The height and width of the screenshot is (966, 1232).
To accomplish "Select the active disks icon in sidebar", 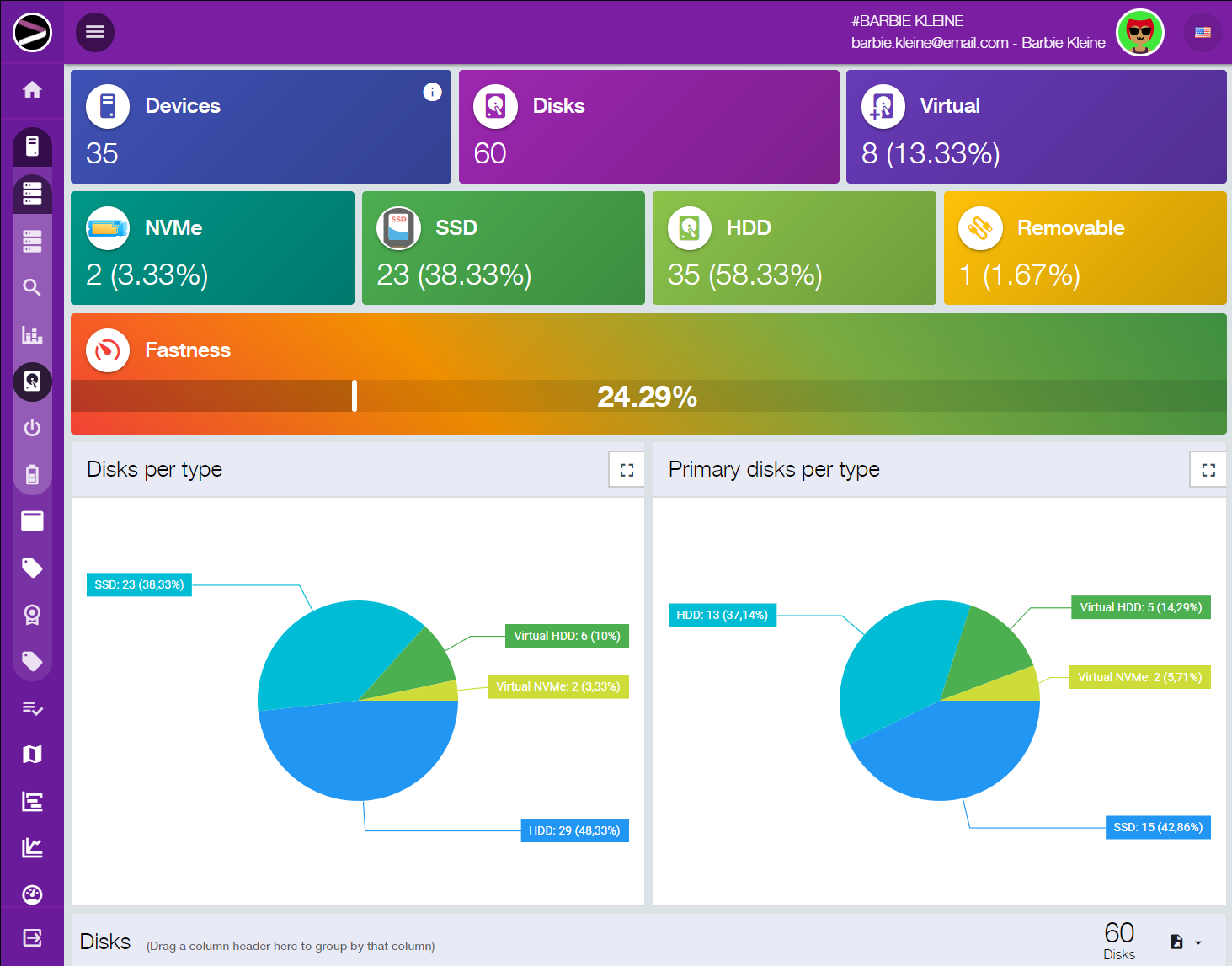I will [x=32, y=382].
